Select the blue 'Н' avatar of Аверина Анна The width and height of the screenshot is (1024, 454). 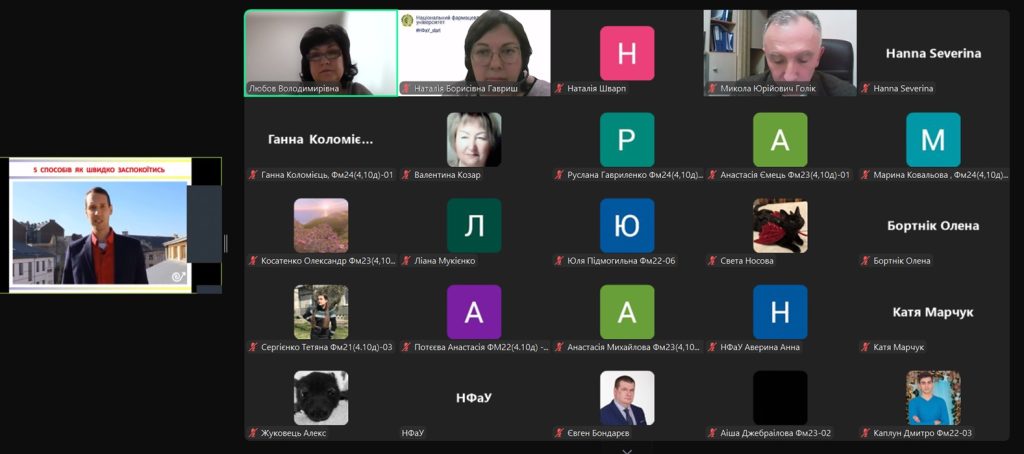click(780, 312)
